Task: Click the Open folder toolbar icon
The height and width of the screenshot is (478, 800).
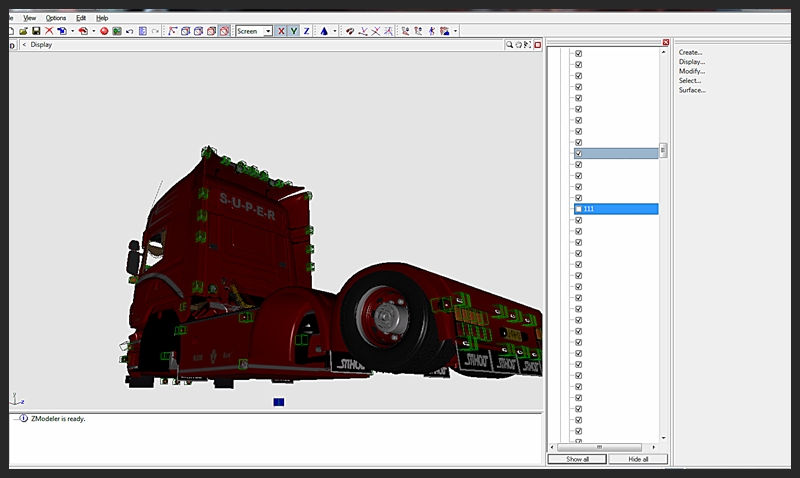Action: click(x=23, y=31)
